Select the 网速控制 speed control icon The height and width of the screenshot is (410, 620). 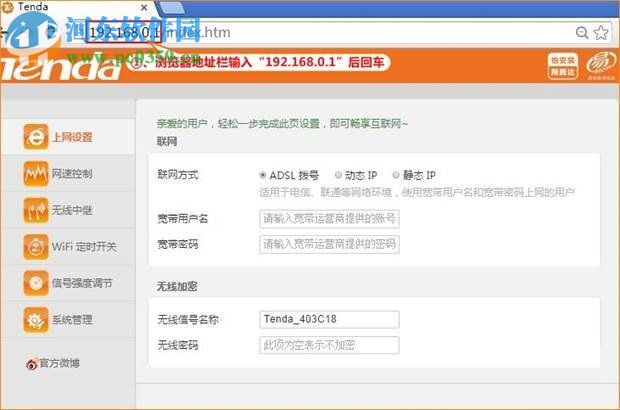click(36, 173)
